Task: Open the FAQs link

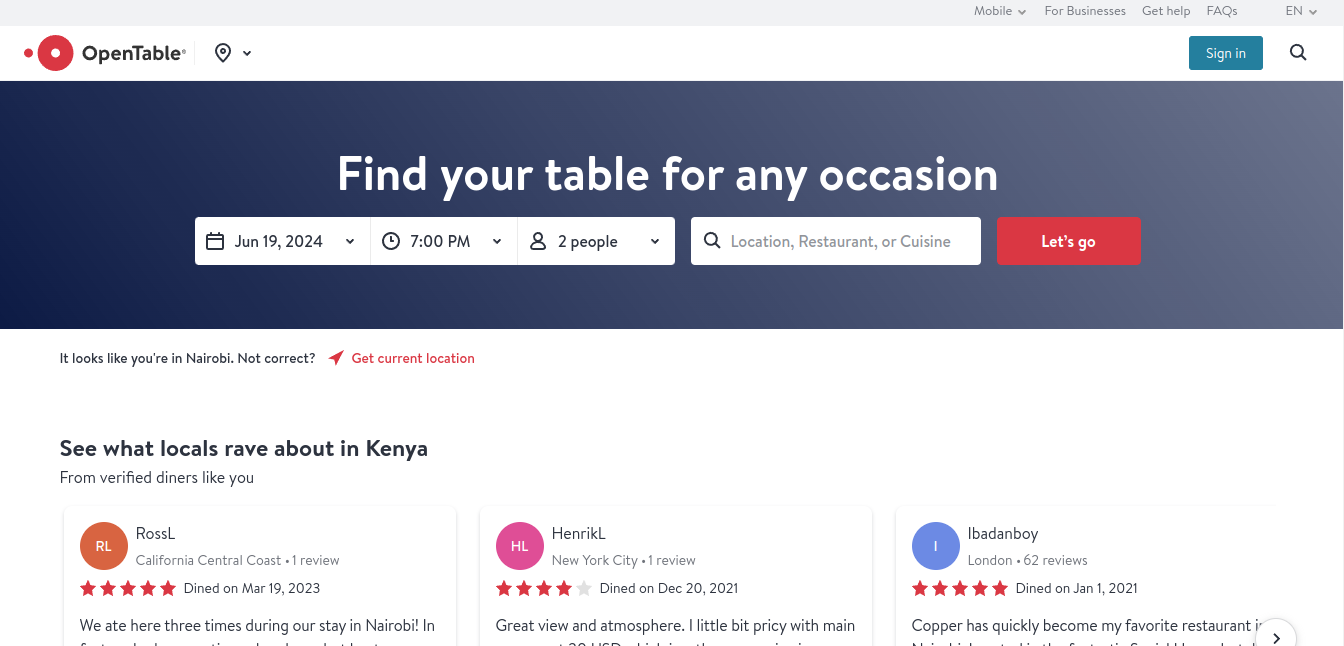Action: (1222, 11)
